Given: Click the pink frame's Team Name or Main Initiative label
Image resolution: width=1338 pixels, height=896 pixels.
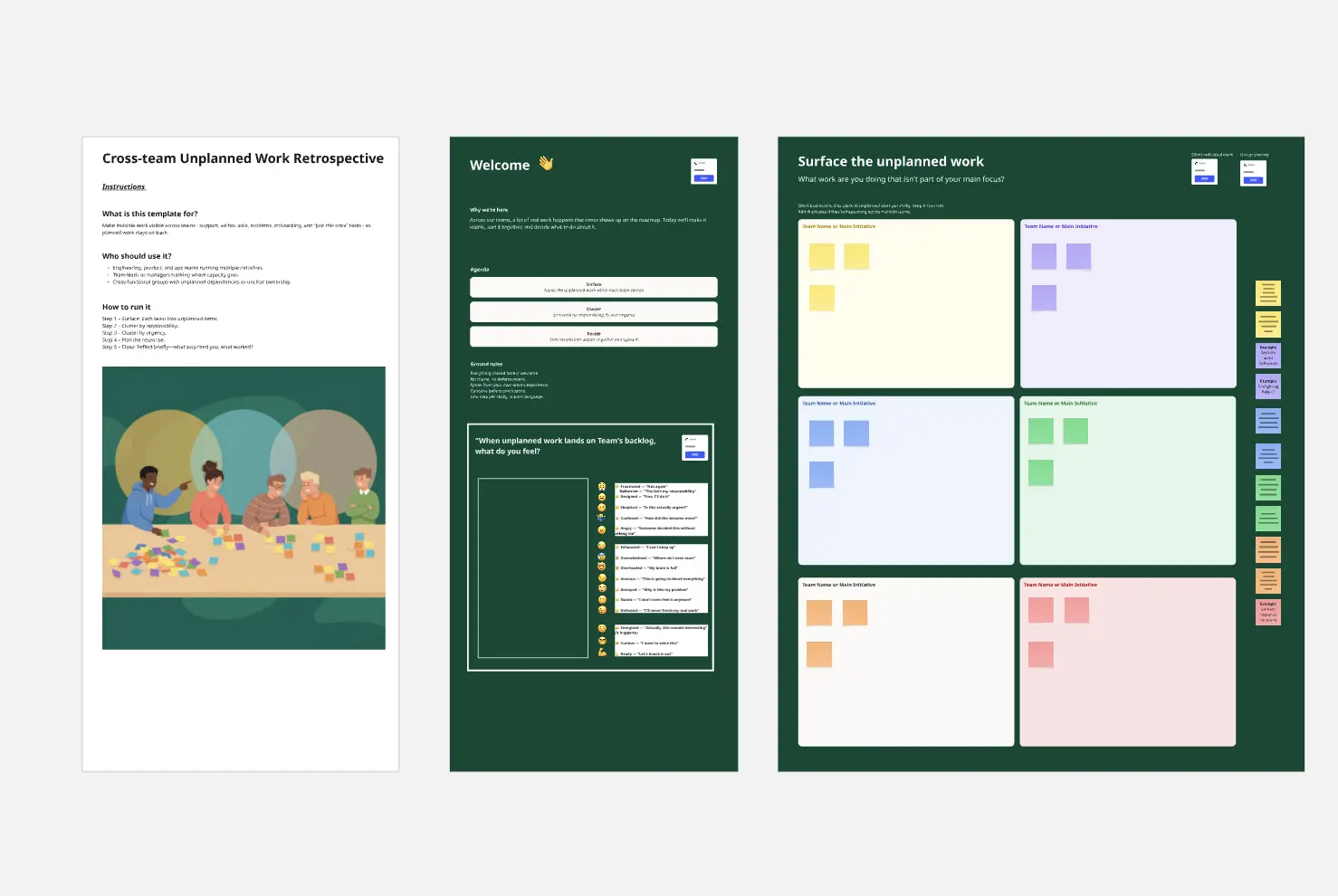Looking at the screenshot, I should tap(1061, 585).
